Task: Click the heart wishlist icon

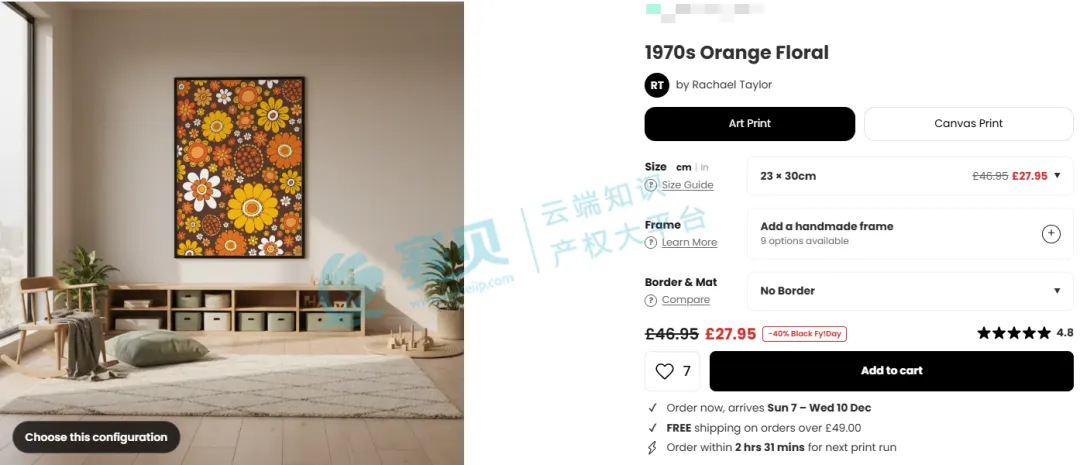Action: click(x=664, y=371)
